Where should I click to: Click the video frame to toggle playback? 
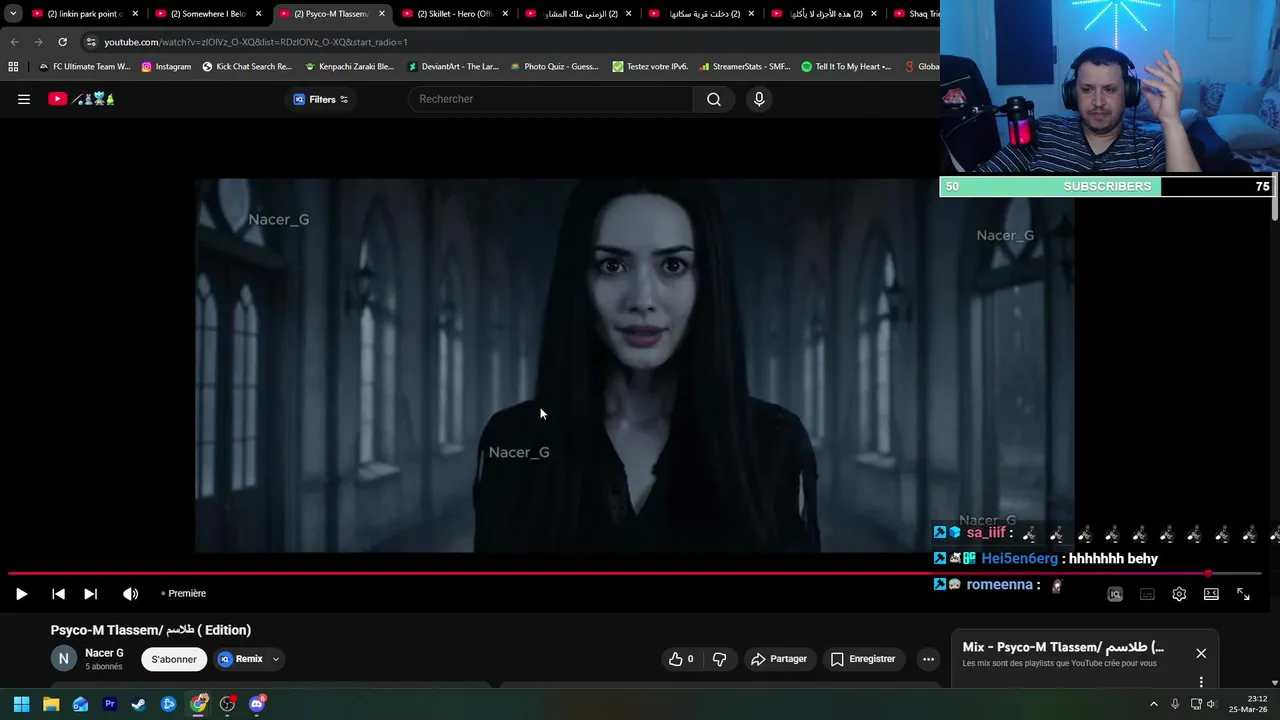pyautogui.click(x=634, y=365)
